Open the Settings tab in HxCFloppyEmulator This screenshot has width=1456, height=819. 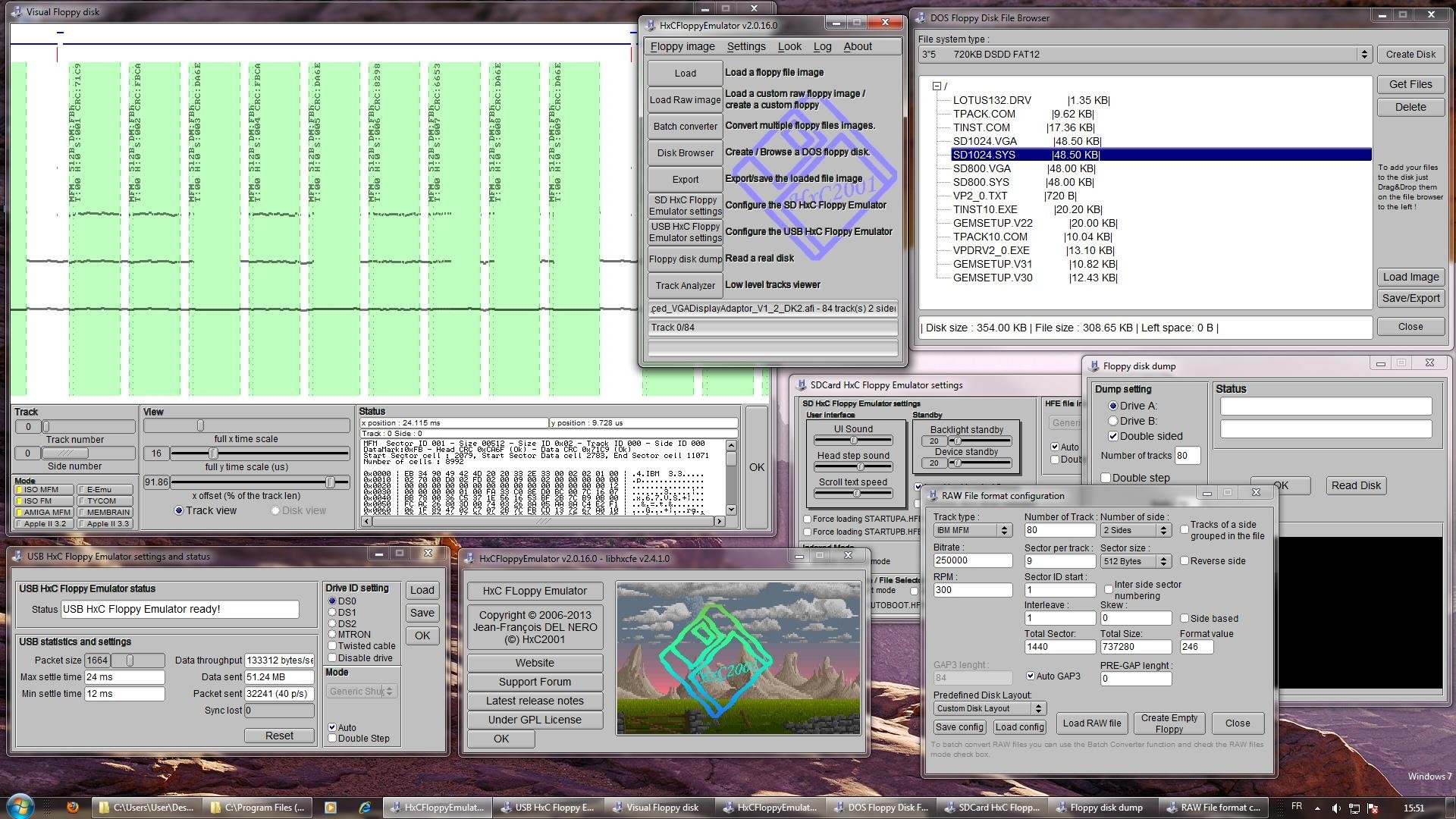745,46
